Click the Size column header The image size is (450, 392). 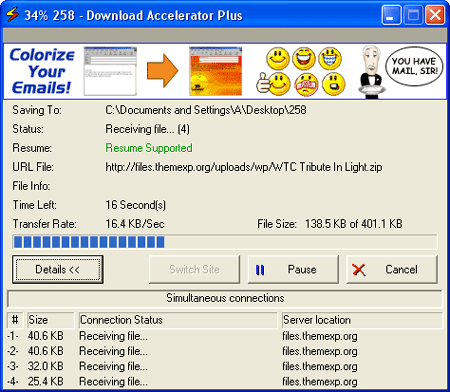click(x=51, y=320)
